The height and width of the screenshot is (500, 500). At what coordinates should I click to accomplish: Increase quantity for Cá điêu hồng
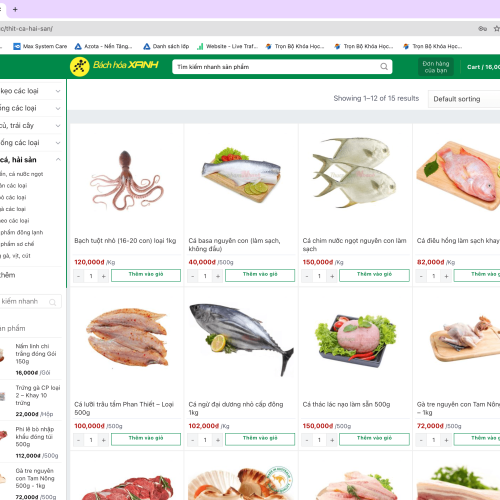446,276
